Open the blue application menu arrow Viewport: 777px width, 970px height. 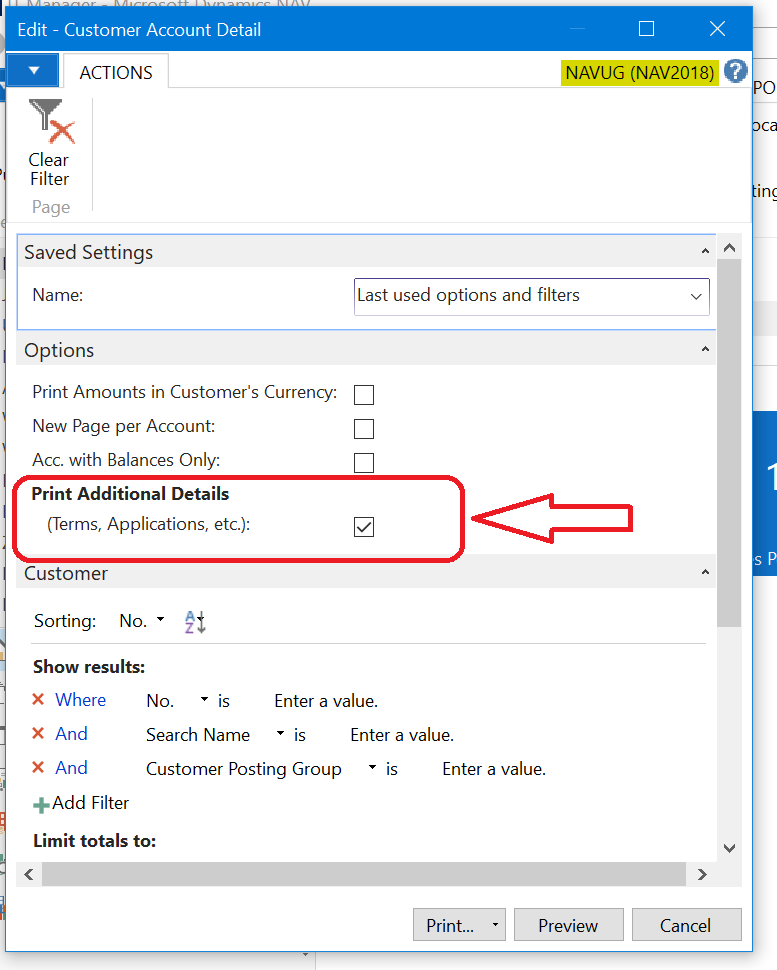[31, 71]
